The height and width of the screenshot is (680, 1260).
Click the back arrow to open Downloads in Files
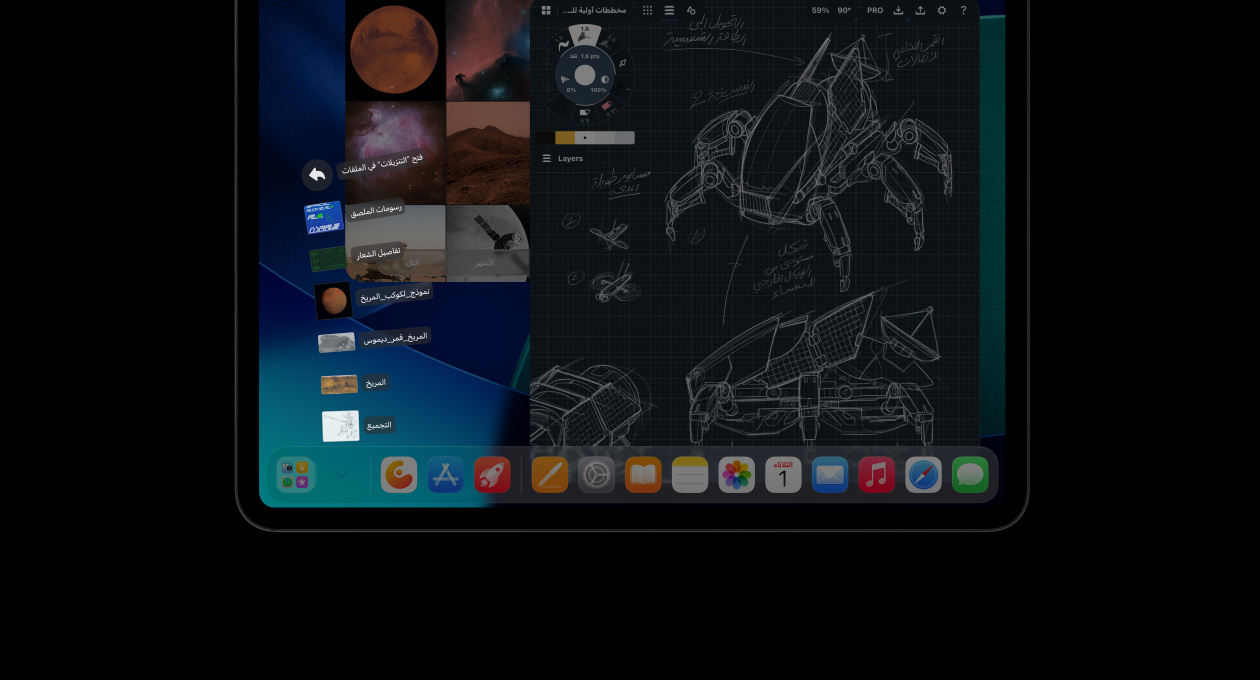(x=317, y=175)
